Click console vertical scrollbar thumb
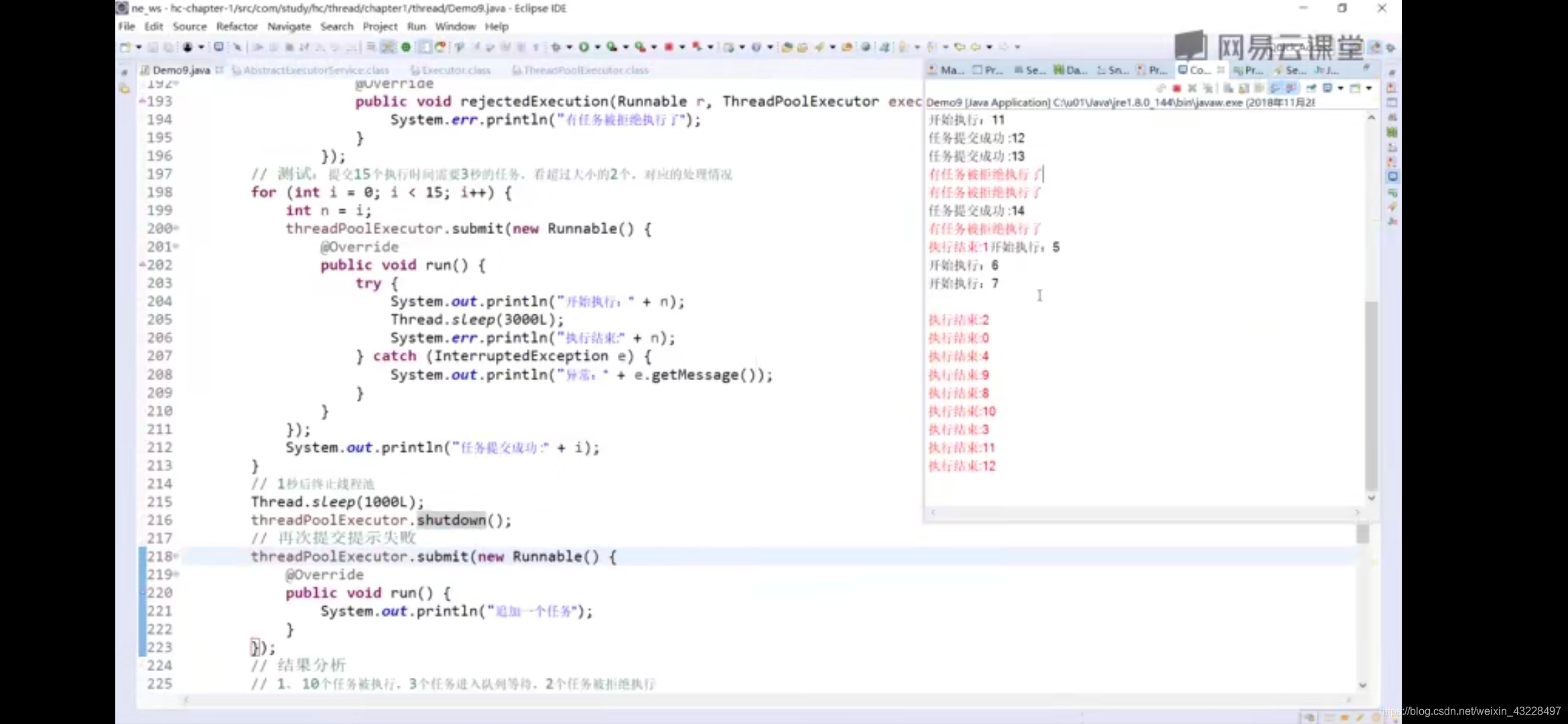This screenshot has height=724, width=1568. click(x=1371, y=396)
